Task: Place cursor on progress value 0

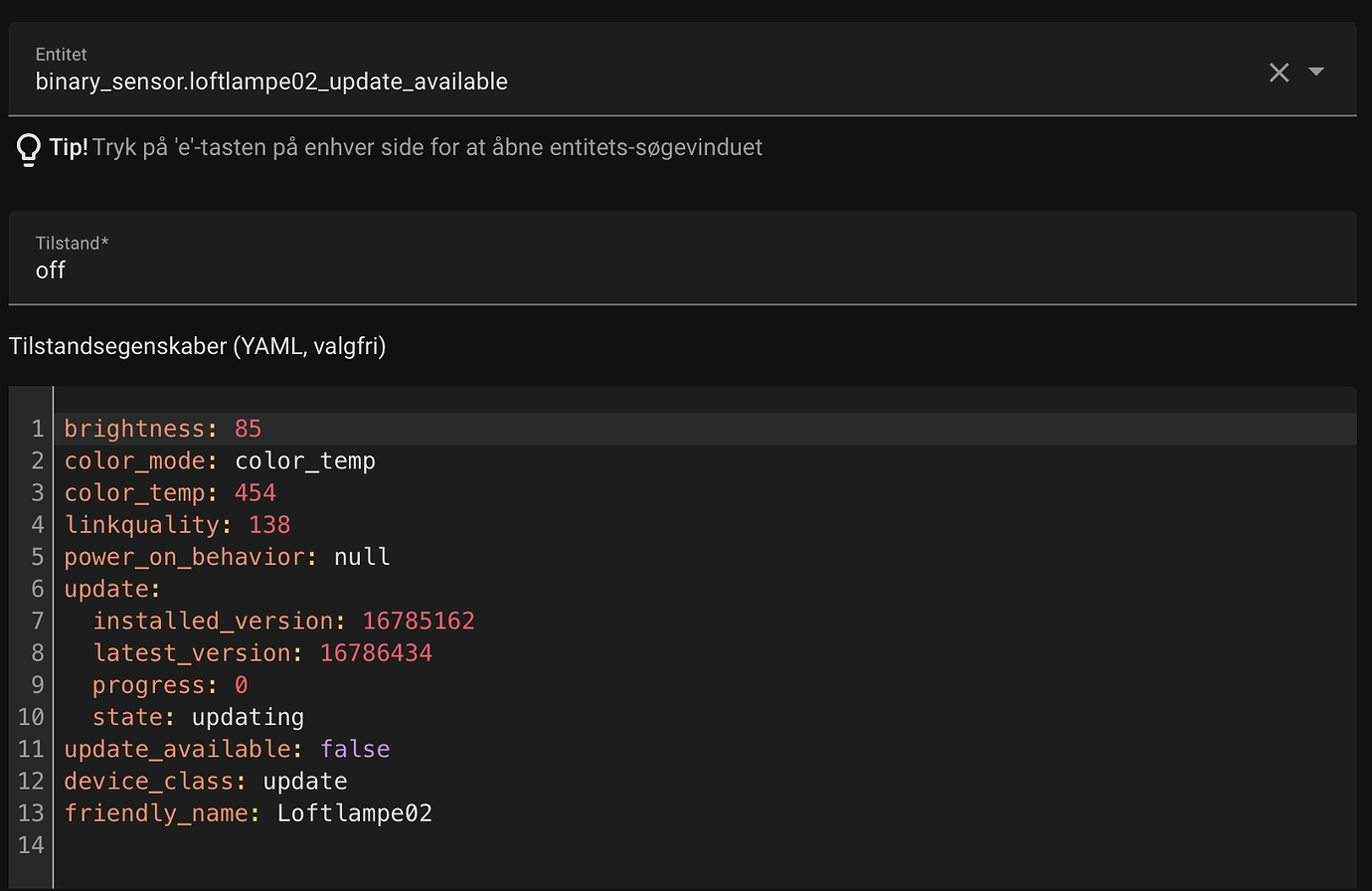Action: 241,685
